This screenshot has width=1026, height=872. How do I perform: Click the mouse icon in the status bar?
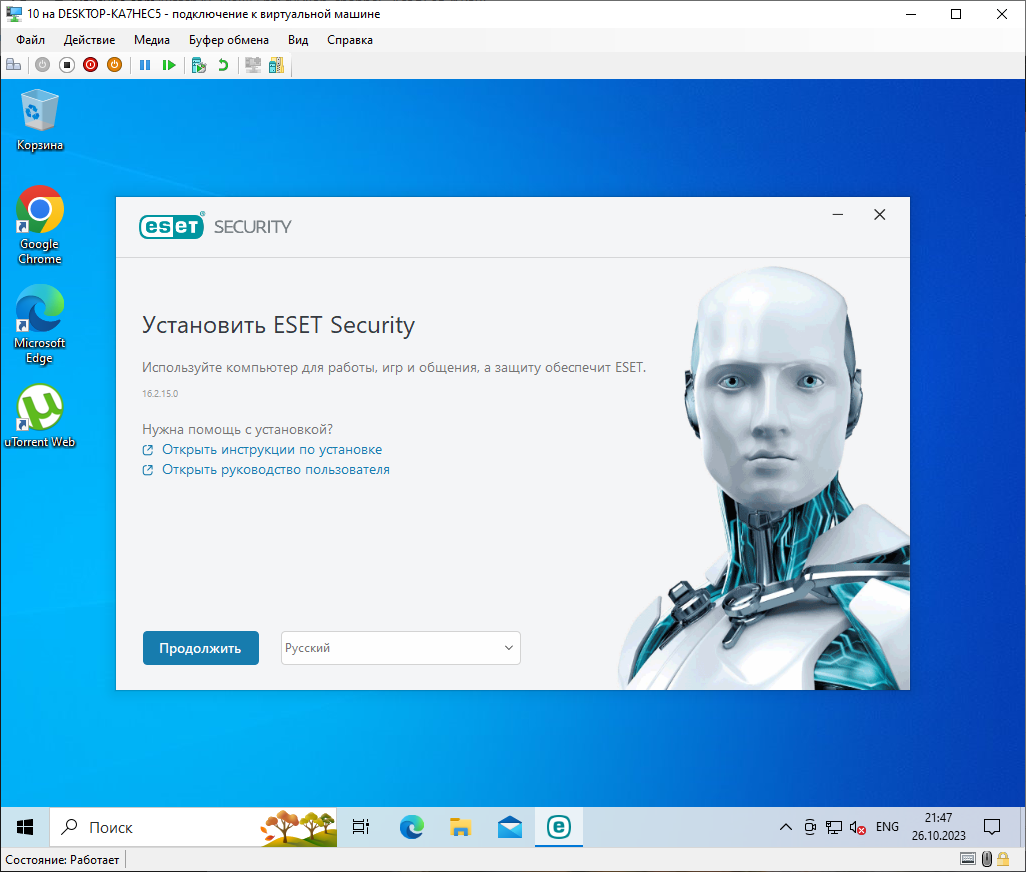987,859
